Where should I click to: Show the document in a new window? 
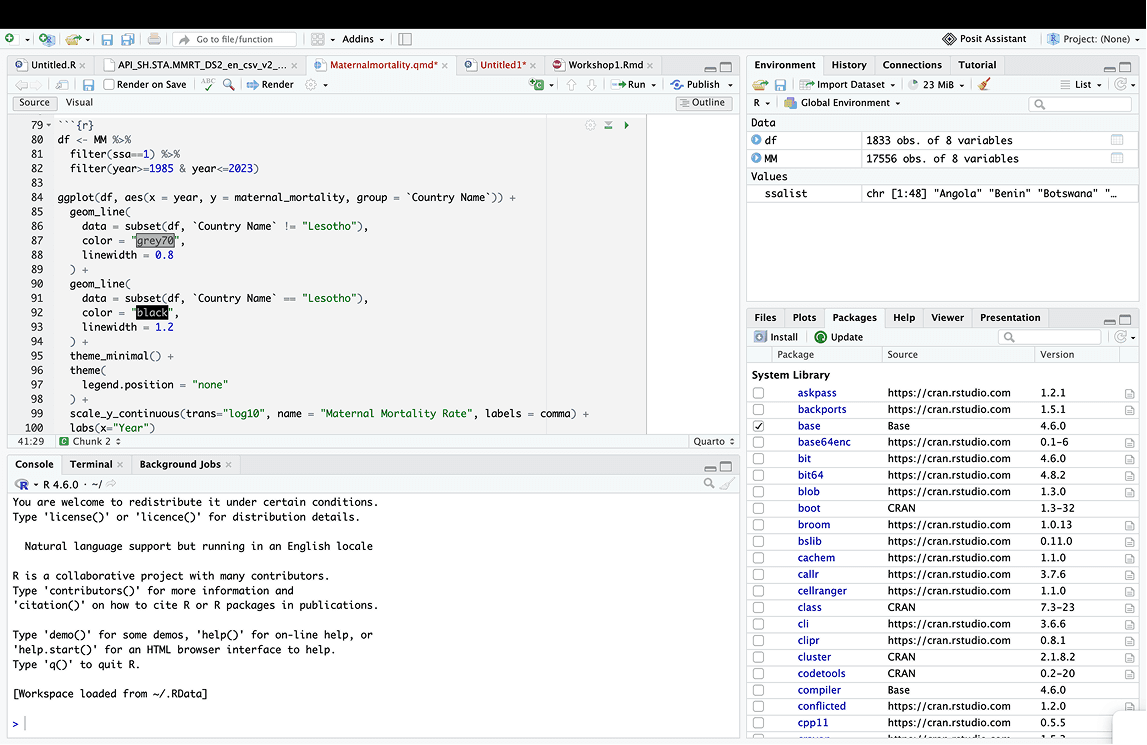click(62, 85)
